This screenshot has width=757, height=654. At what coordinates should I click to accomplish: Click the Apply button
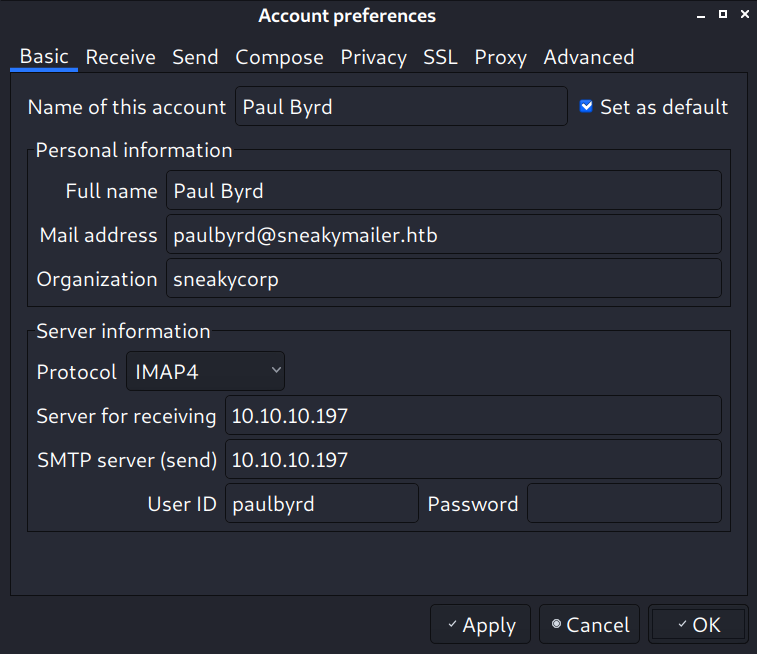[480, 625]
